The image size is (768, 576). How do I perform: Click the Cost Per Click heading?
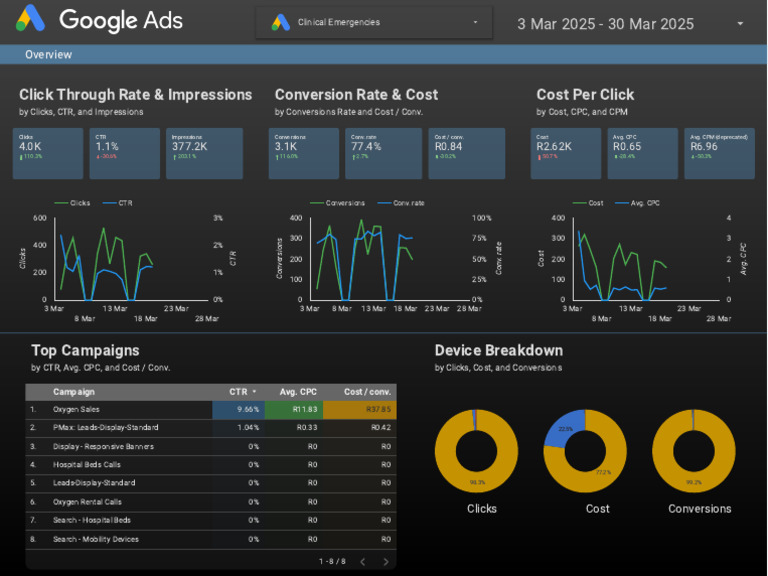coord(585,95)
